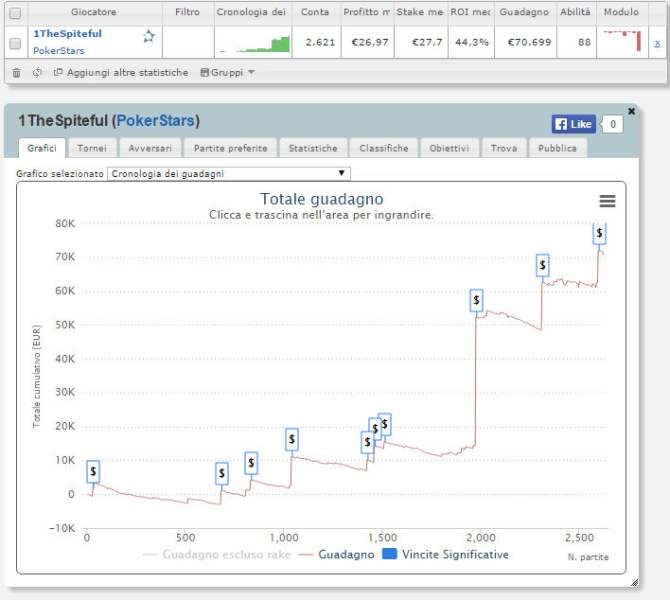Image resolution: width=670 pixels, height=600 pixels.
Task: Open the Trova tab
Action: (504, 148)
